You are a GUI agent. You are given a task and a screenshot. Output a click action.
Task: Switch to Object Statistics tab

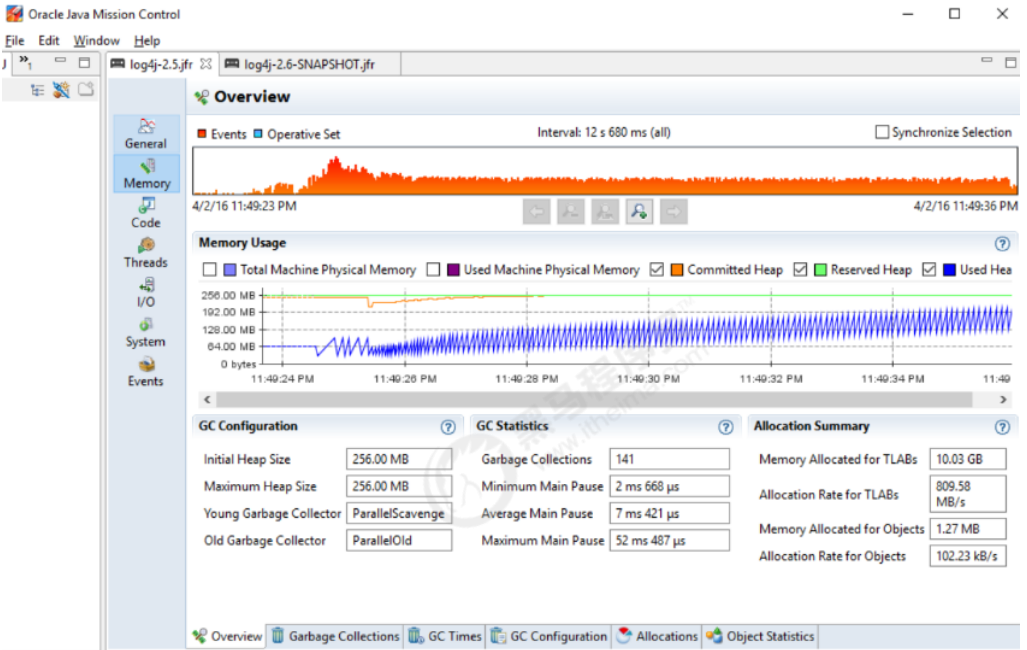click(x=760, y=636)
